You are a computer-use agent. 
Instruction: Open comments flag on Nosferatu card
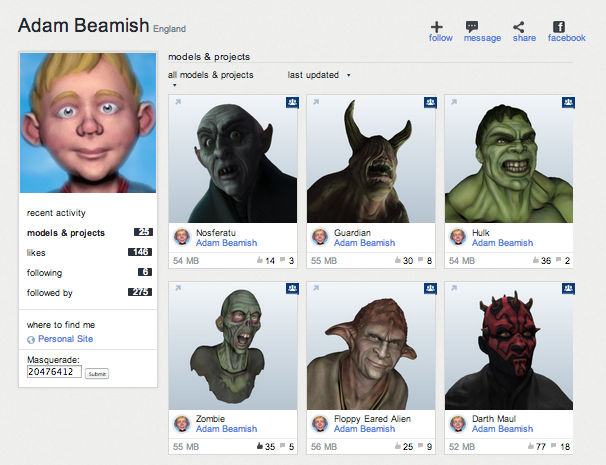coord(283,260)
